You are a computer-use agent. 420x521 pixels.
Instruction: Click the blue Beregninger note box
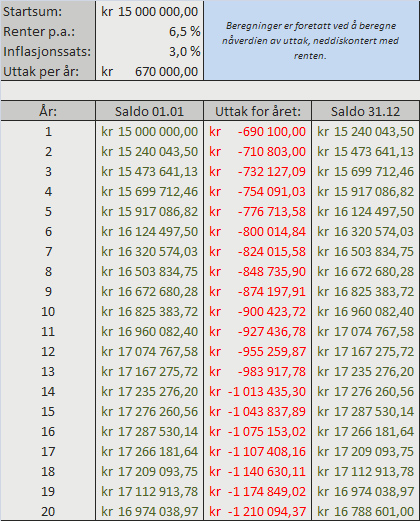[311, 40]
